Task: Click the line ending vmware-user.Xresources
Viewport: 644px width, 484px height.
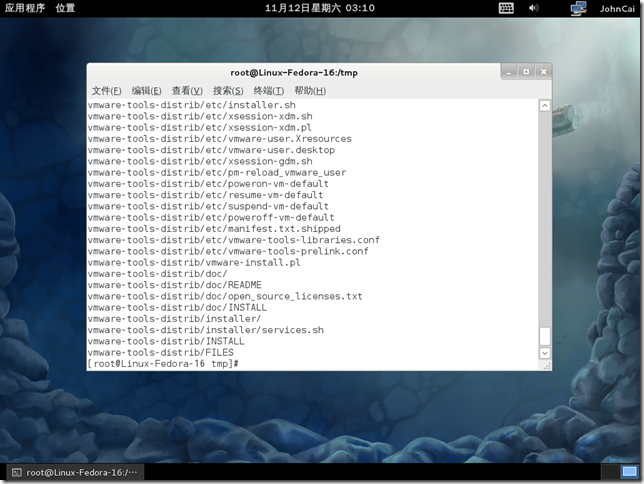Action: coord(220,139)
